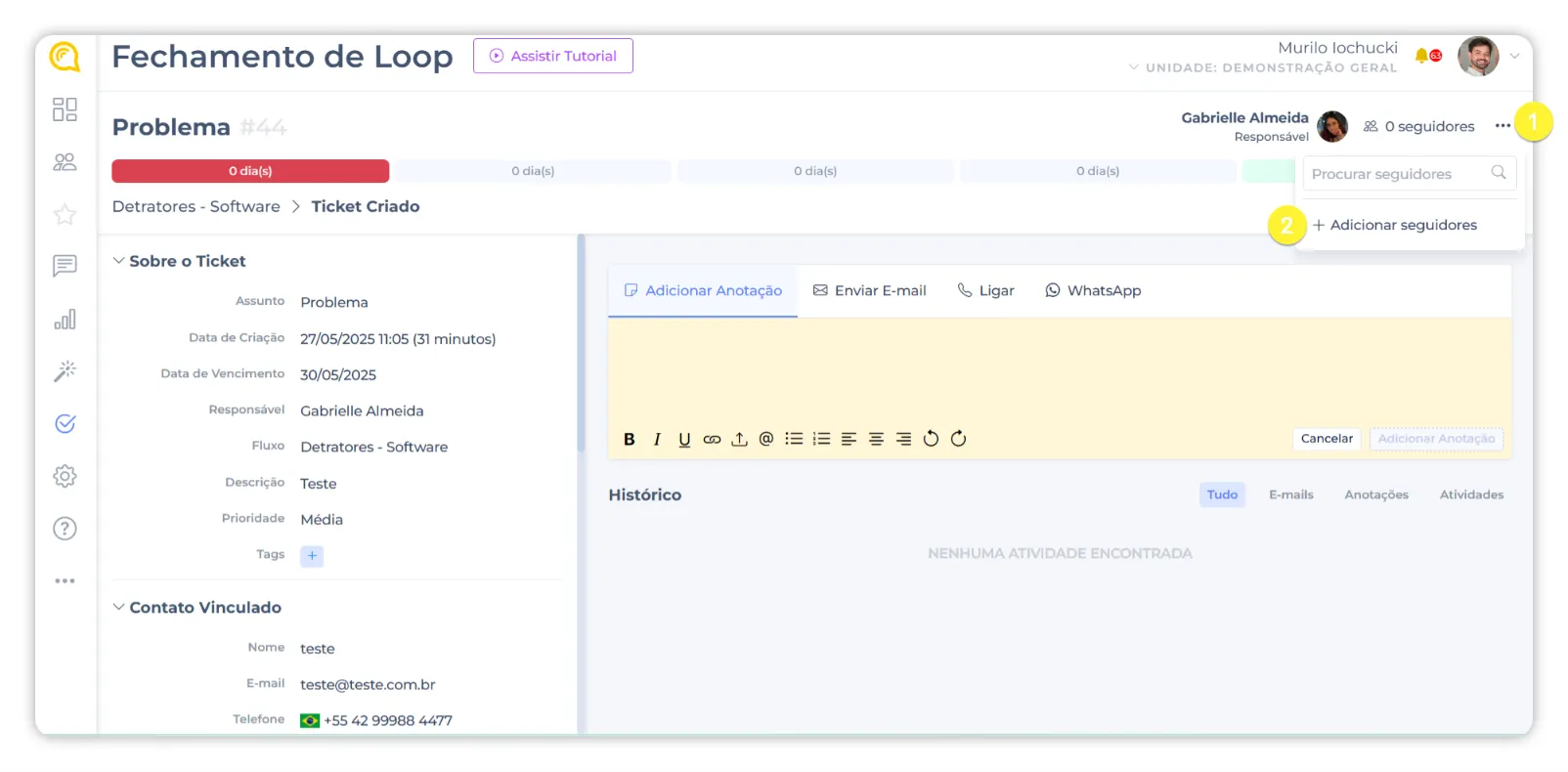The image size is (1568, 772).
Task: Switch to the Enviar E-mail tab
Action: click(x=870, y=290)
